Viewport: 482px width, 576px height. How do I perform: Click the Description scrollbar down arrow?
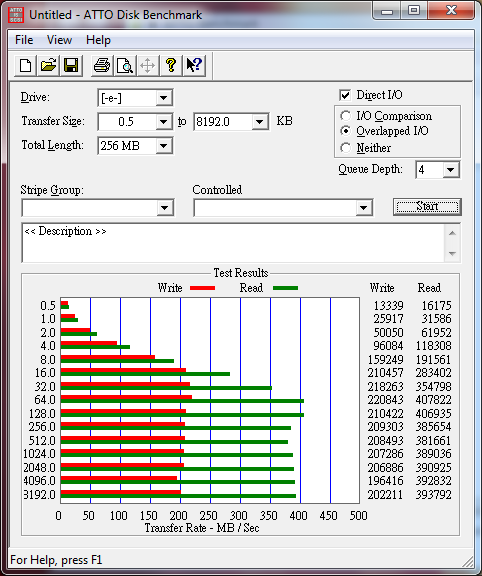[452, 253]
